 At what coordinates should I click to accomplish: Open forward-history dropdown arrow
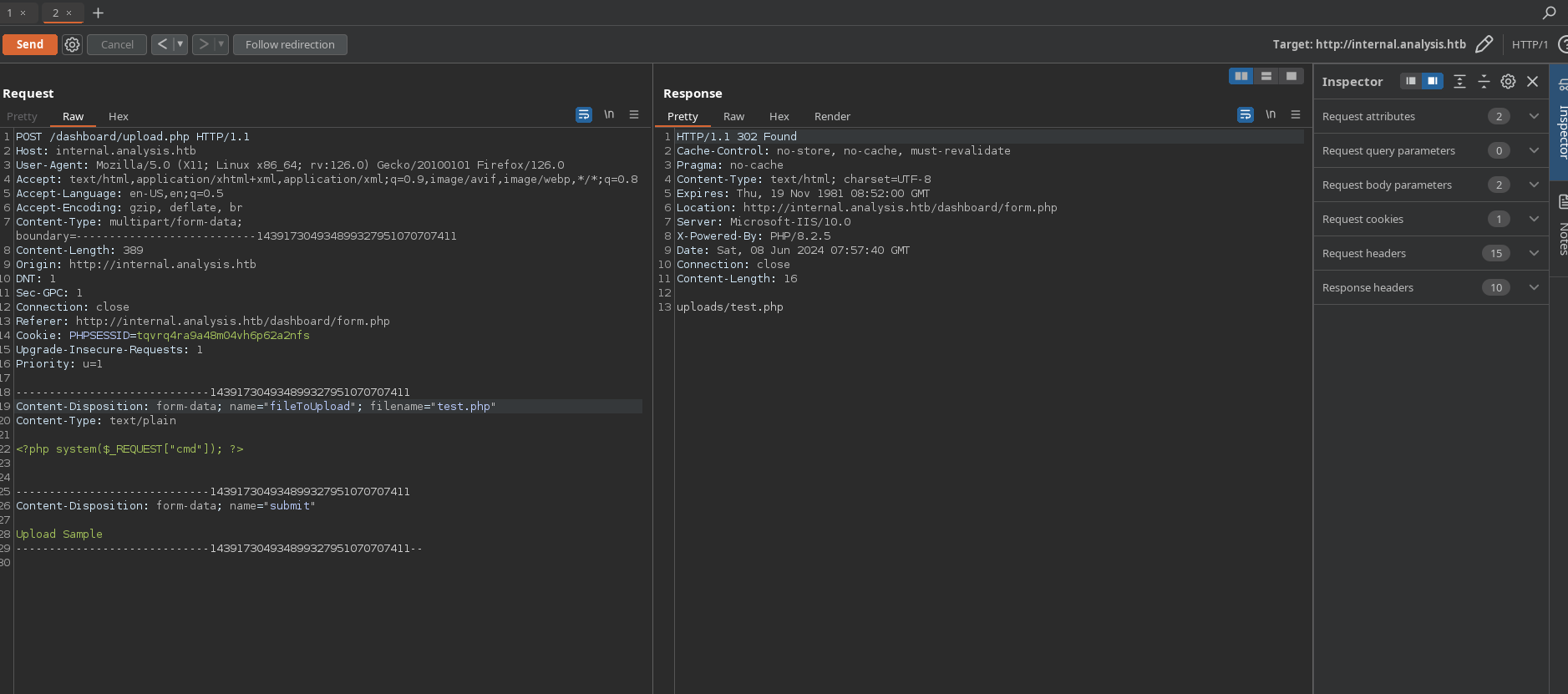tap(221, 44)
